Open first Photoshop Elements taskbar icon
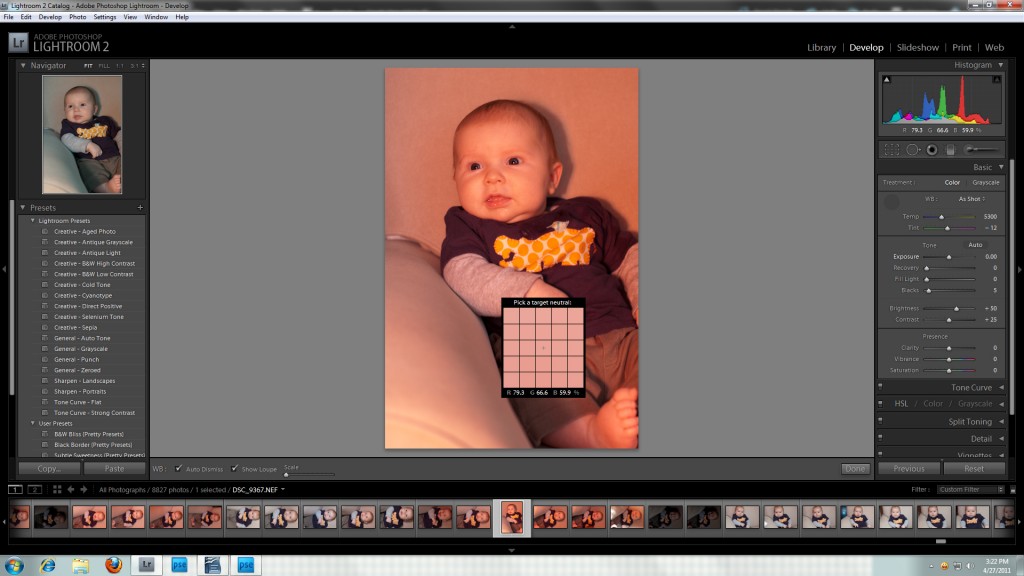The image size is (1024, 576). [x=180, y=565]
